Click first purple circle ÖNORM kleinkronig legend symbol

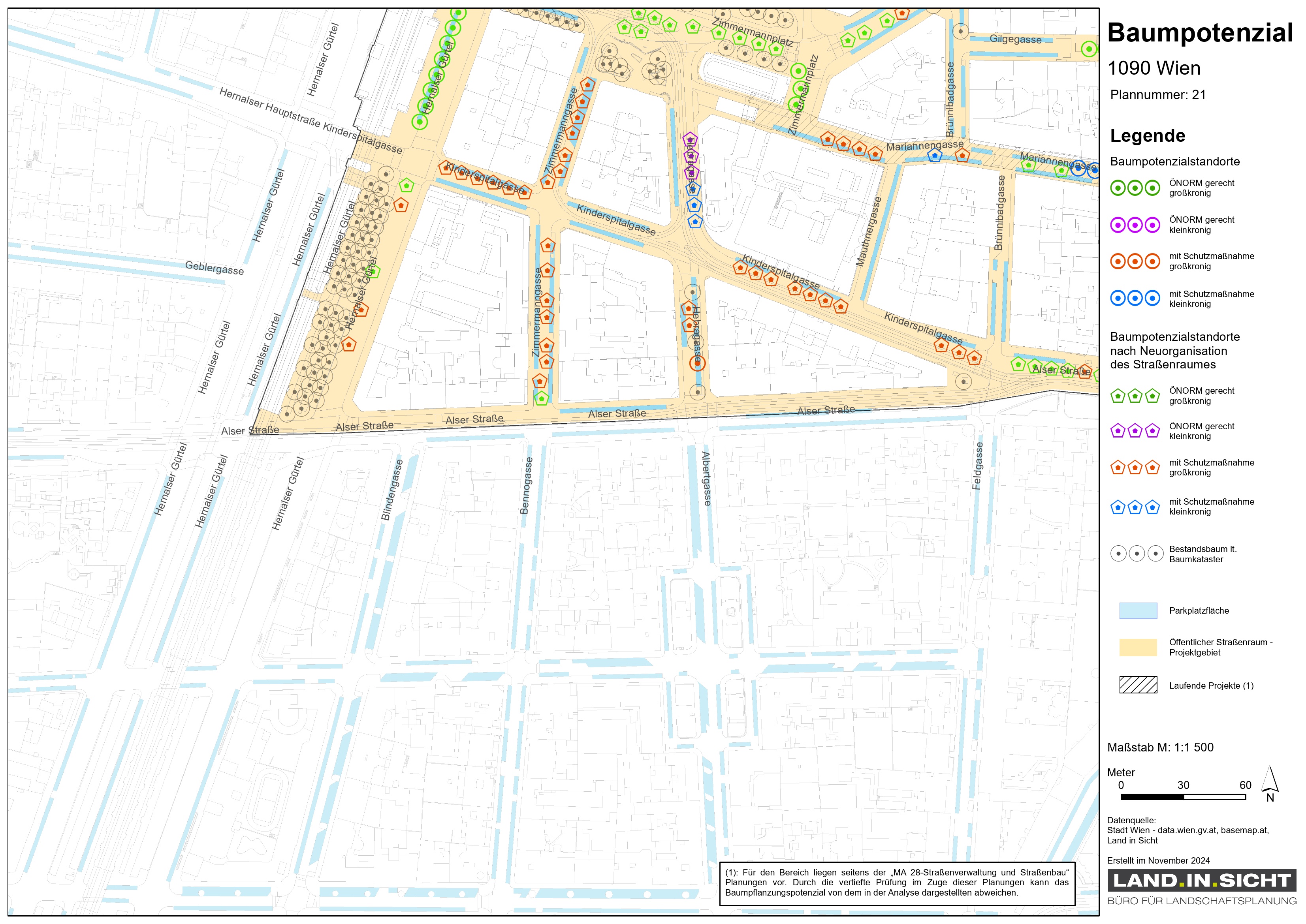pos(1118,225)
